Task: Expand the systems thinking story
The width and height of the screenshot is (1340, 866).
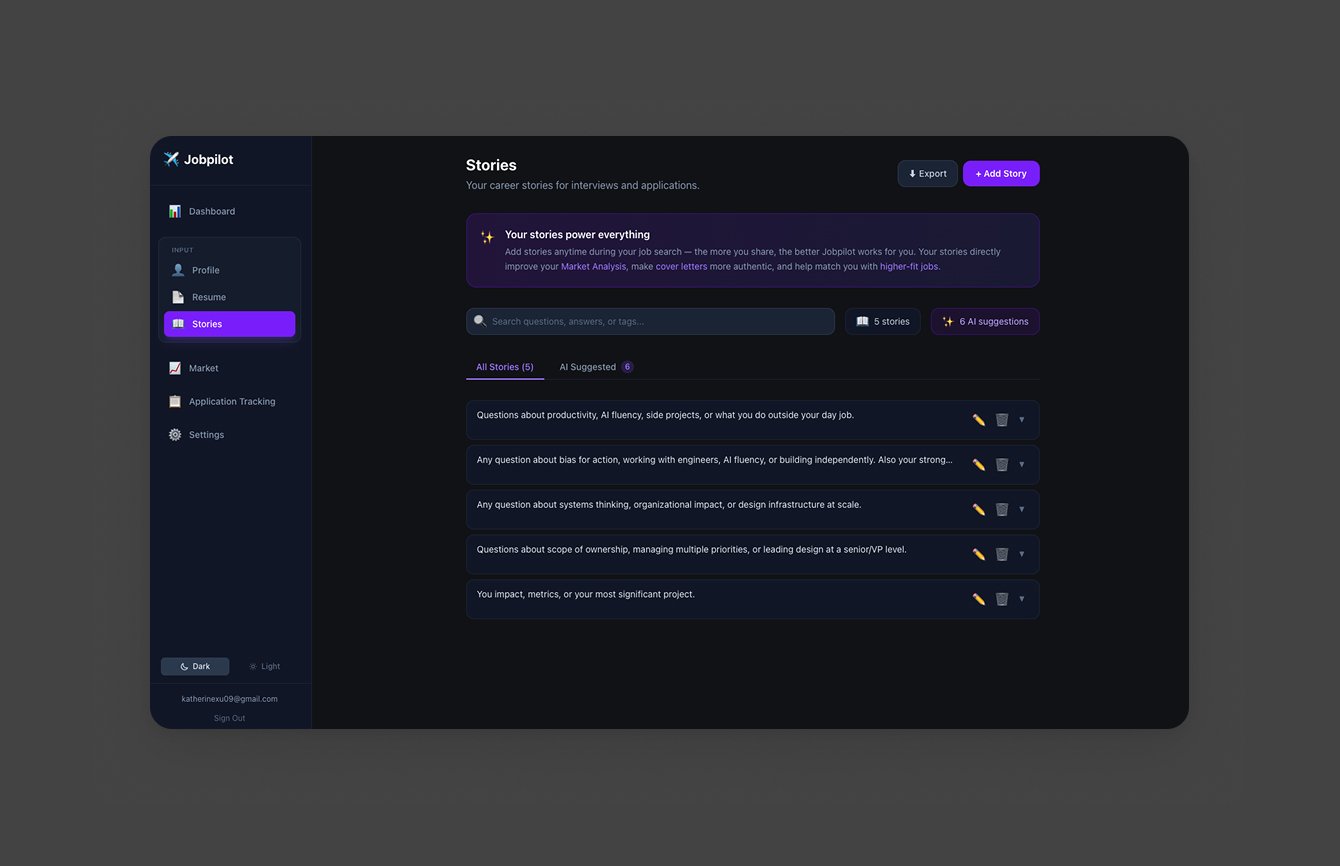Action: (x=1022, y=510)
